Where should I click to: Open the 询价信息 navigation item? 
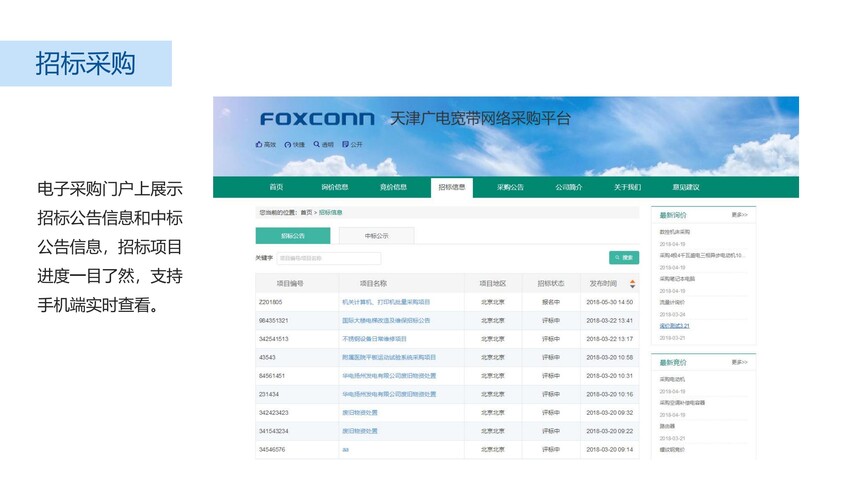335,187
